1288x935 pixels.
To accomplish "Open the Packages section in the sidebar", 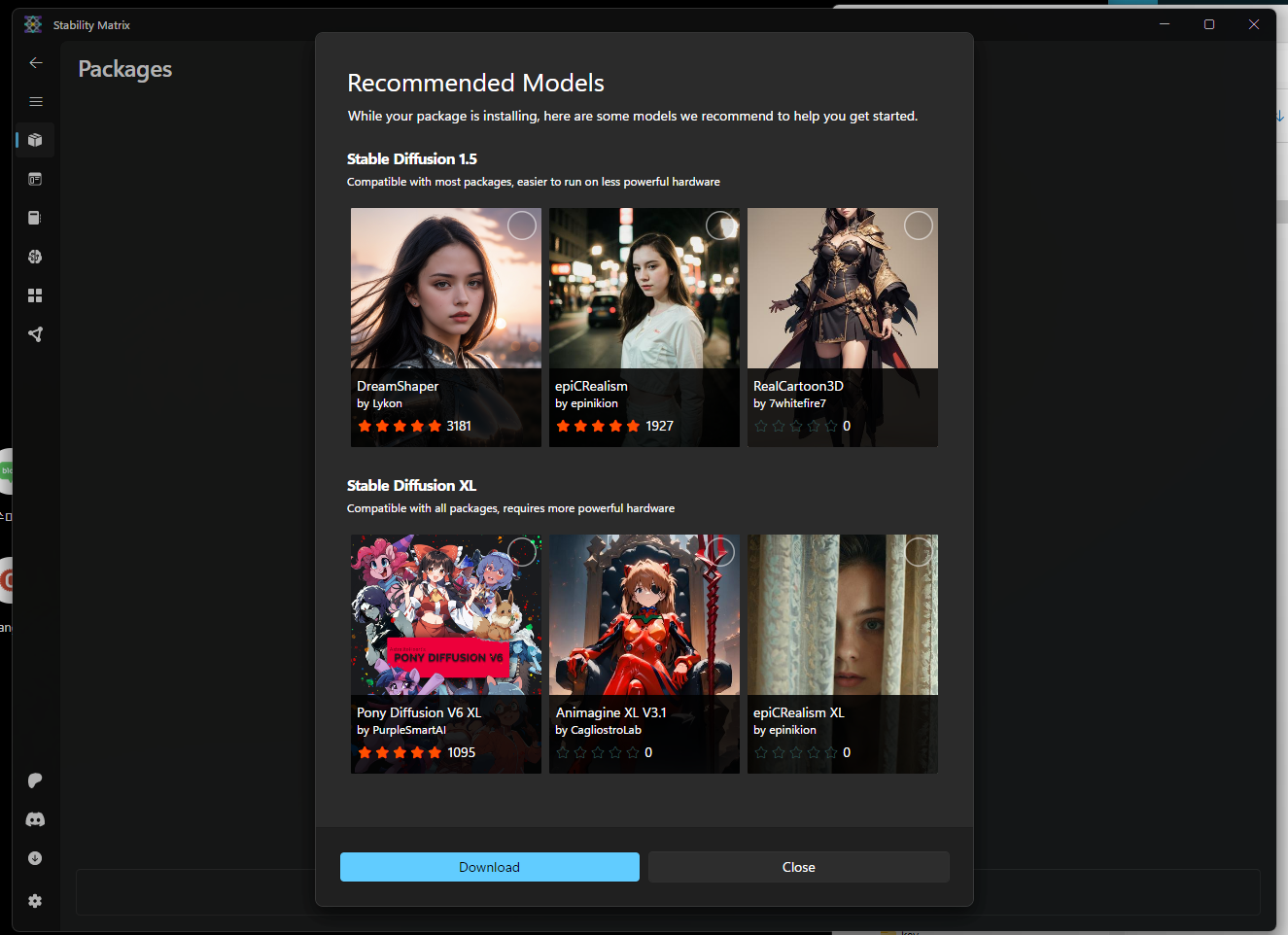I will tap(35, 140).
